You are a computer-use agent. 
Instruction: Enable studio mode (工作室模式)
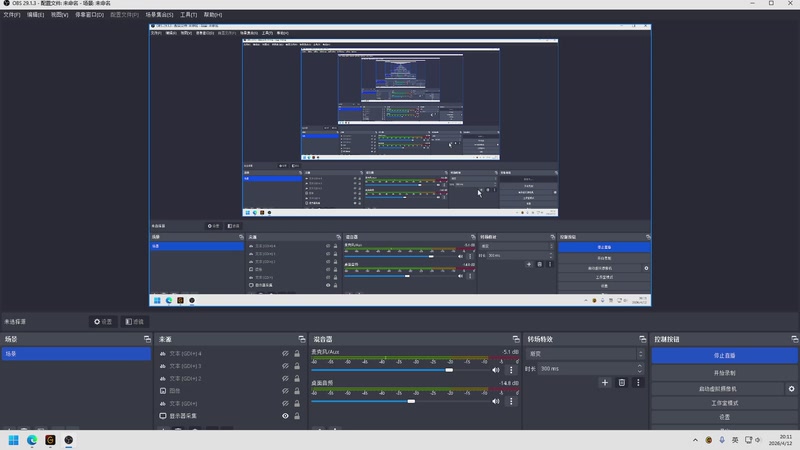tap(724, 403)
